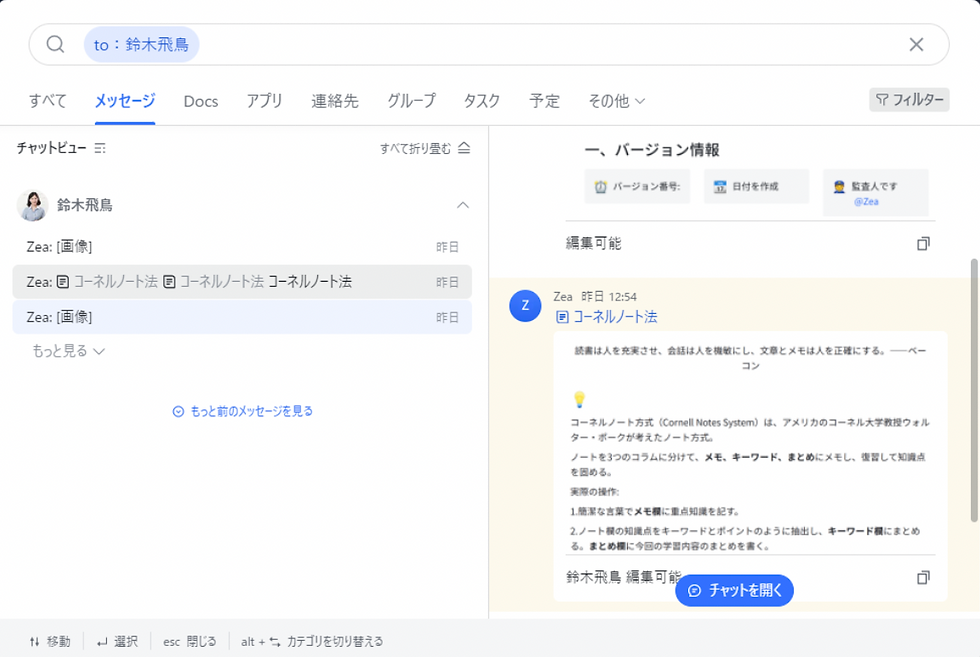Click the チャットを開く button
The height and width of the screenshot is (657, 980).
tap(734, 590)
